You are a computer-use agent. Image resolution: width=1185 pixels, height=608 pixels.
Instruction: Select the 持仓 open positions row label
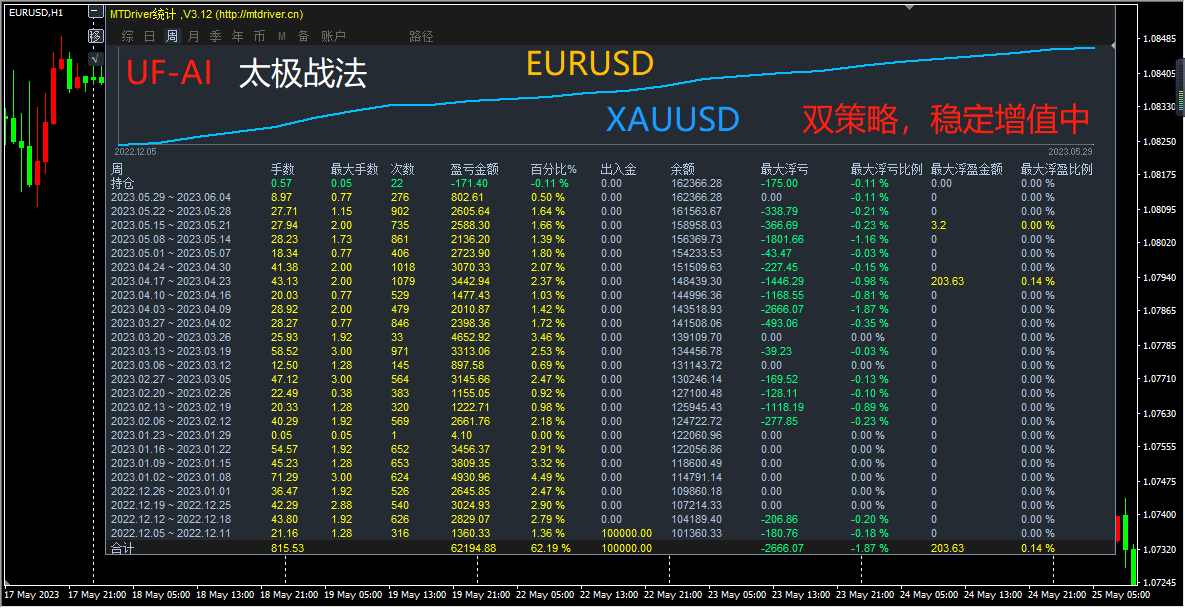coord(122,183)
